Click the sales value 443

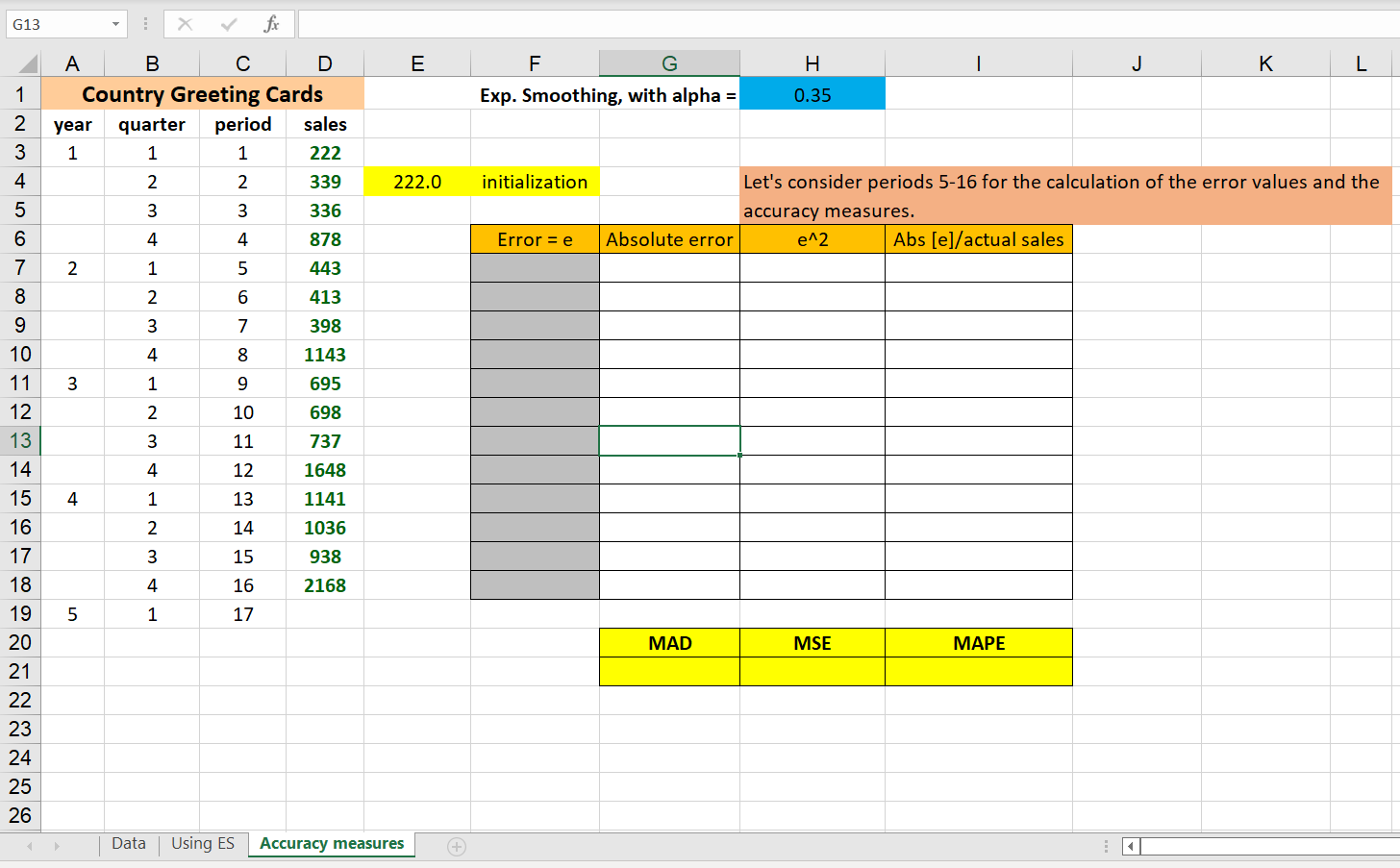(325, 268)
